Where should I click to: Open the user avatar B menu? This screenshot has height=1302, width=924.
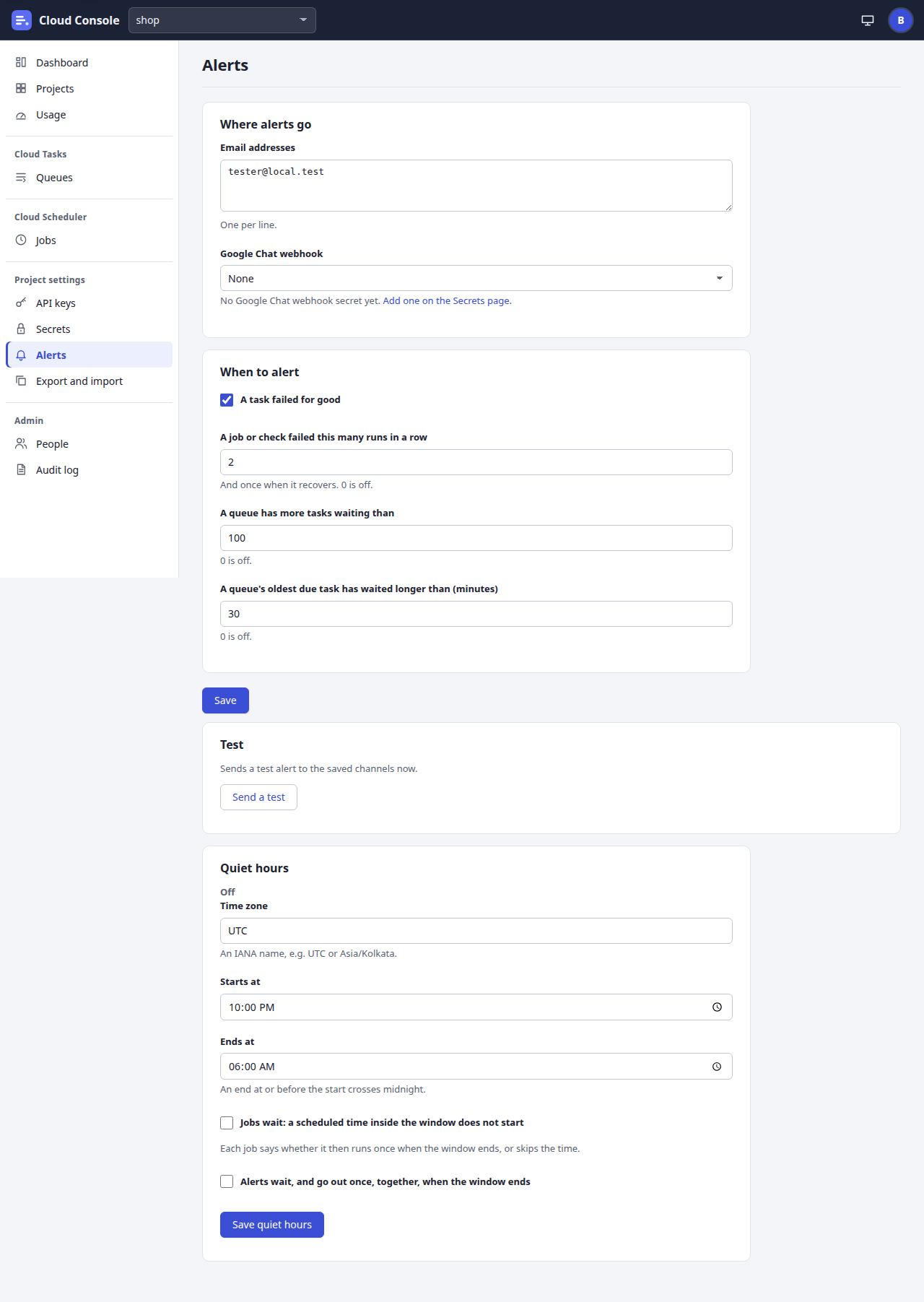pyautogui.click(x=900, y=20)
